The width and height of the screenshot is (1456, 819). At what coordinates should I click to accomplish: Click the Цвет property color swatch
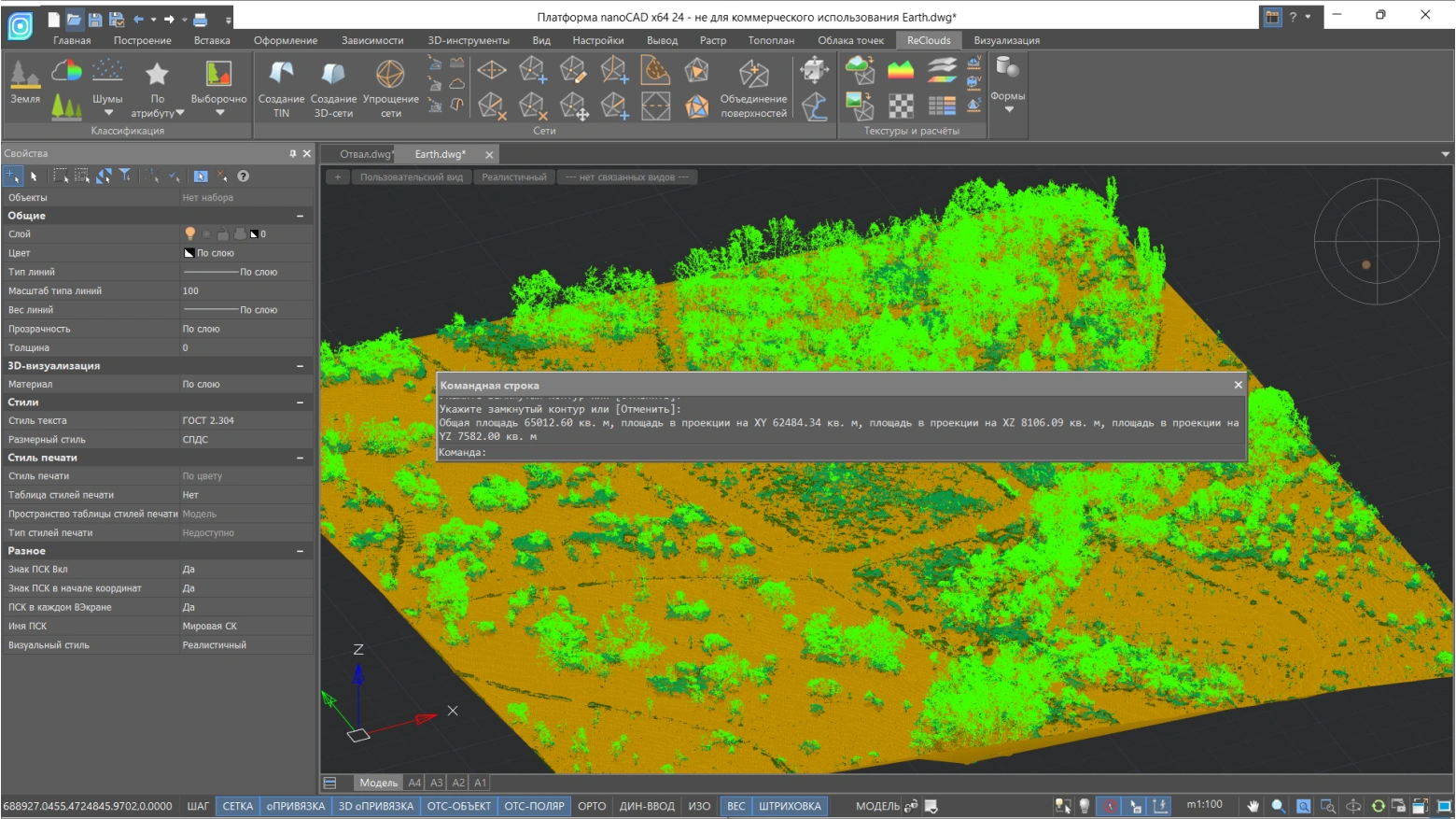189,253
